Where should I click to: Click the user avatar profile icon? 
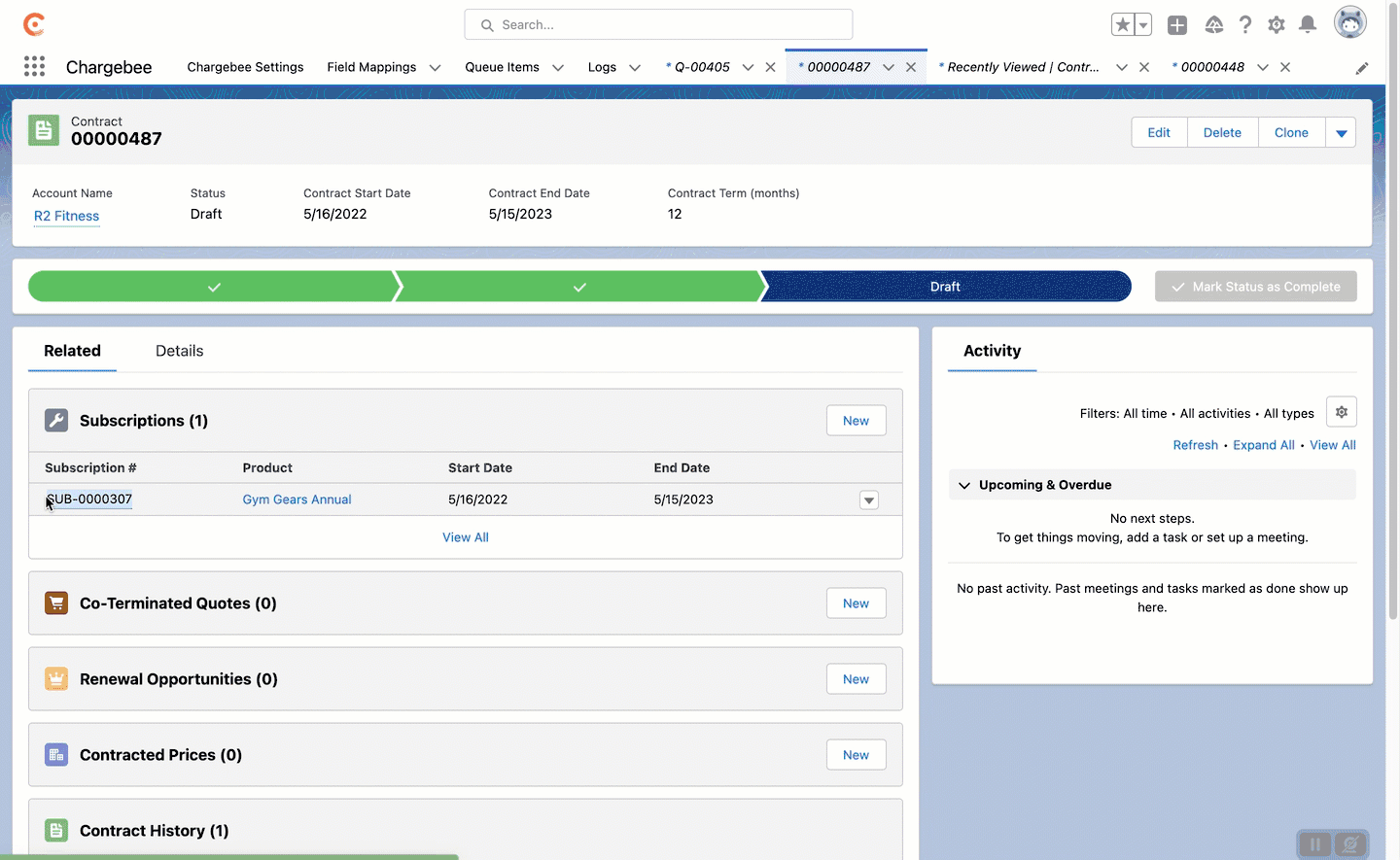(1349, 23)
